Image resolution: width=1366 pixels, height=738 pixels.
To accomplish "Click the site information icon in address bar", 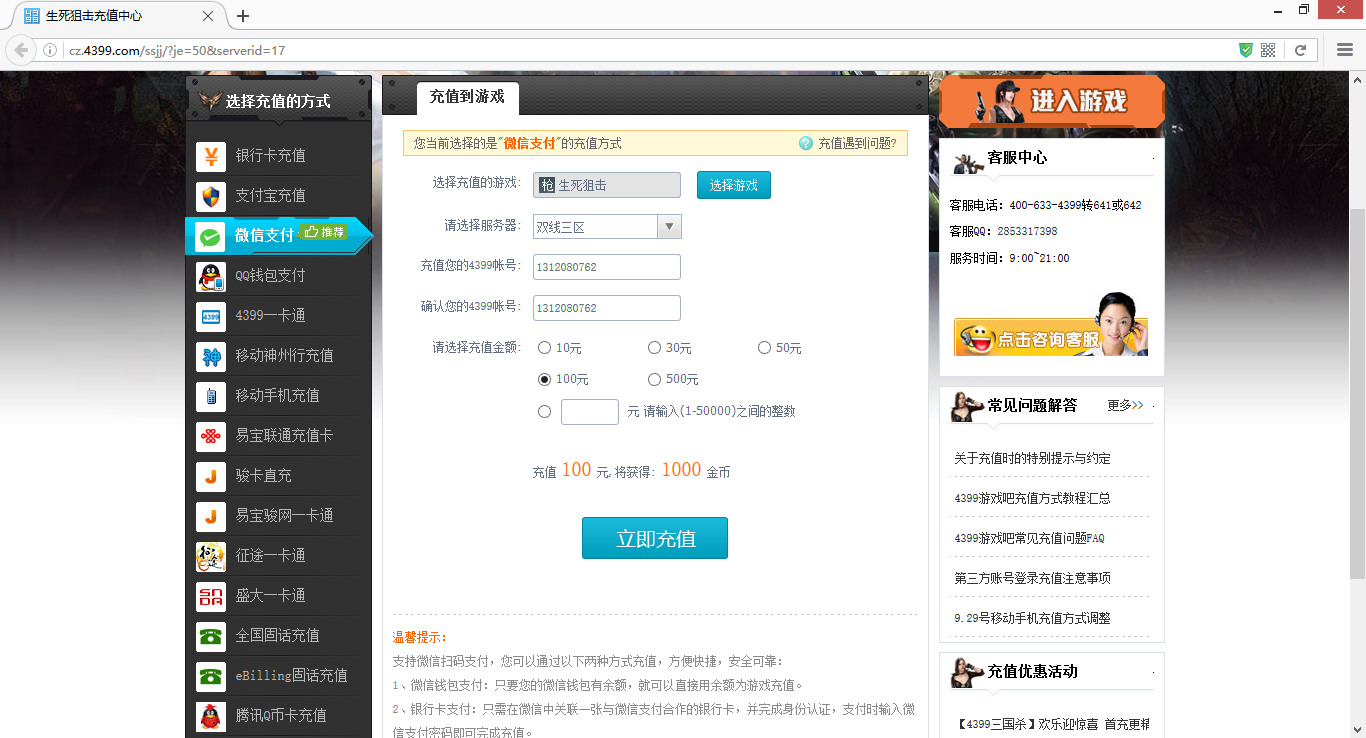I will tap(49, 50).
